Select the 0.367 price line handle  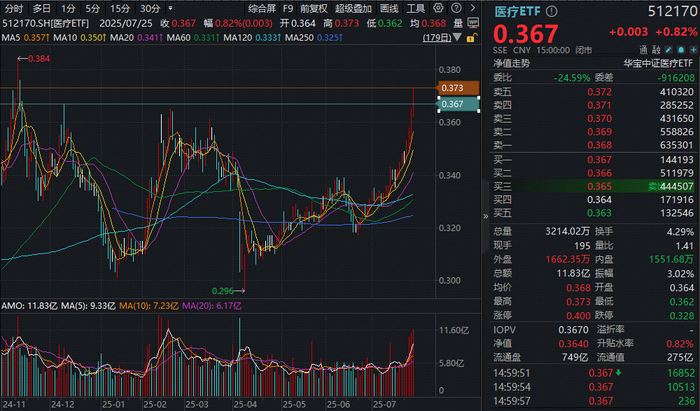point(458,104)
